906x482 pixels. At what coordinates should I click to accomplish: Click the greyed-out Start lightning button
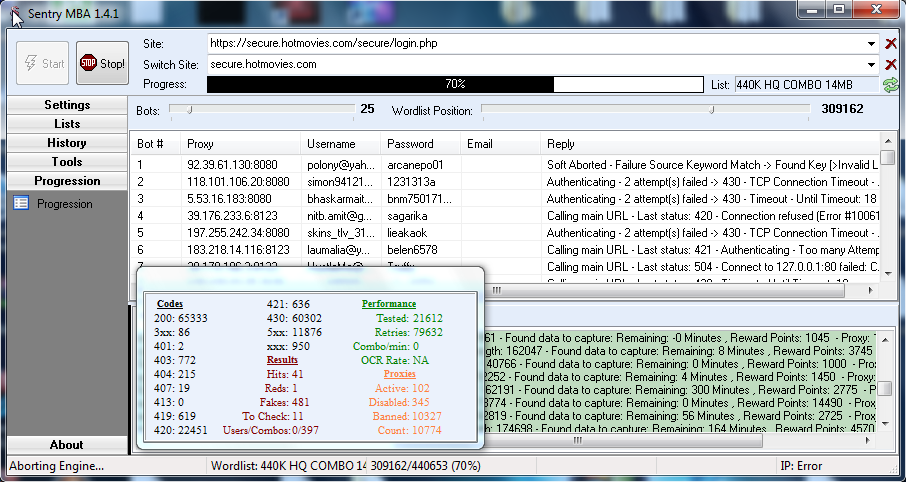pyautogui.click(x=42, y=64)
